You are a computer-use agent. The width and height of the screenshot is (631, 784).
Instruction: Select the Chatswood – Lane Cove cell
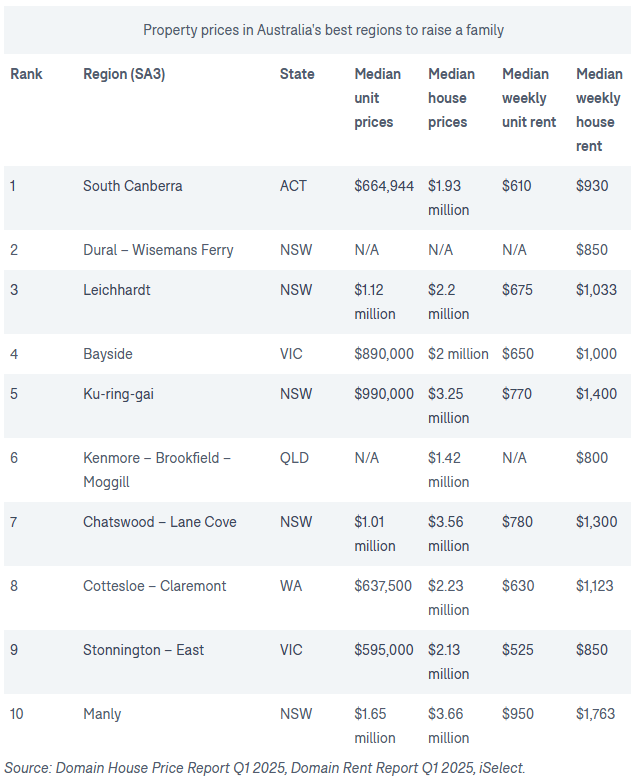(x=160, y=522)
